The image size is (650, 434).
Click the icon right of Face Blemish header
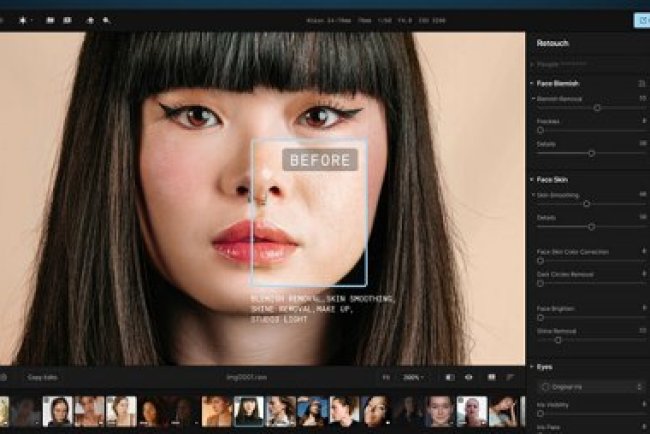tap(642, 84)
